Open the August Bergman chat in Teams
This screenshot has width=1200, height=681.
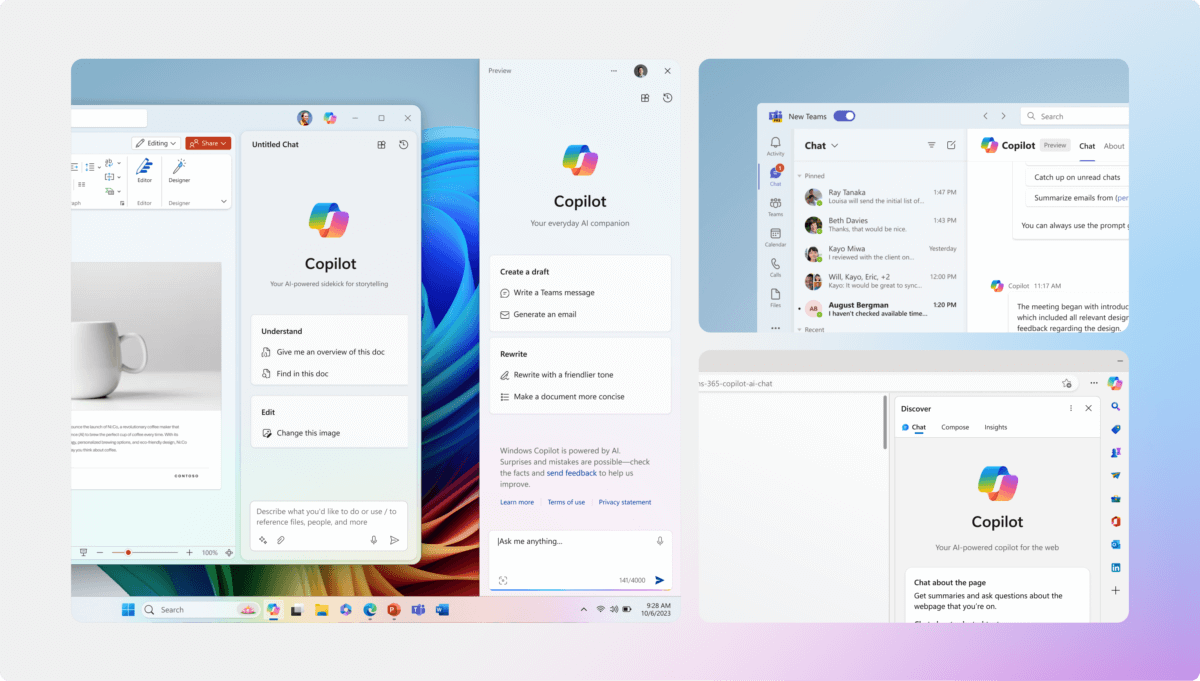[x=880, y=308]
